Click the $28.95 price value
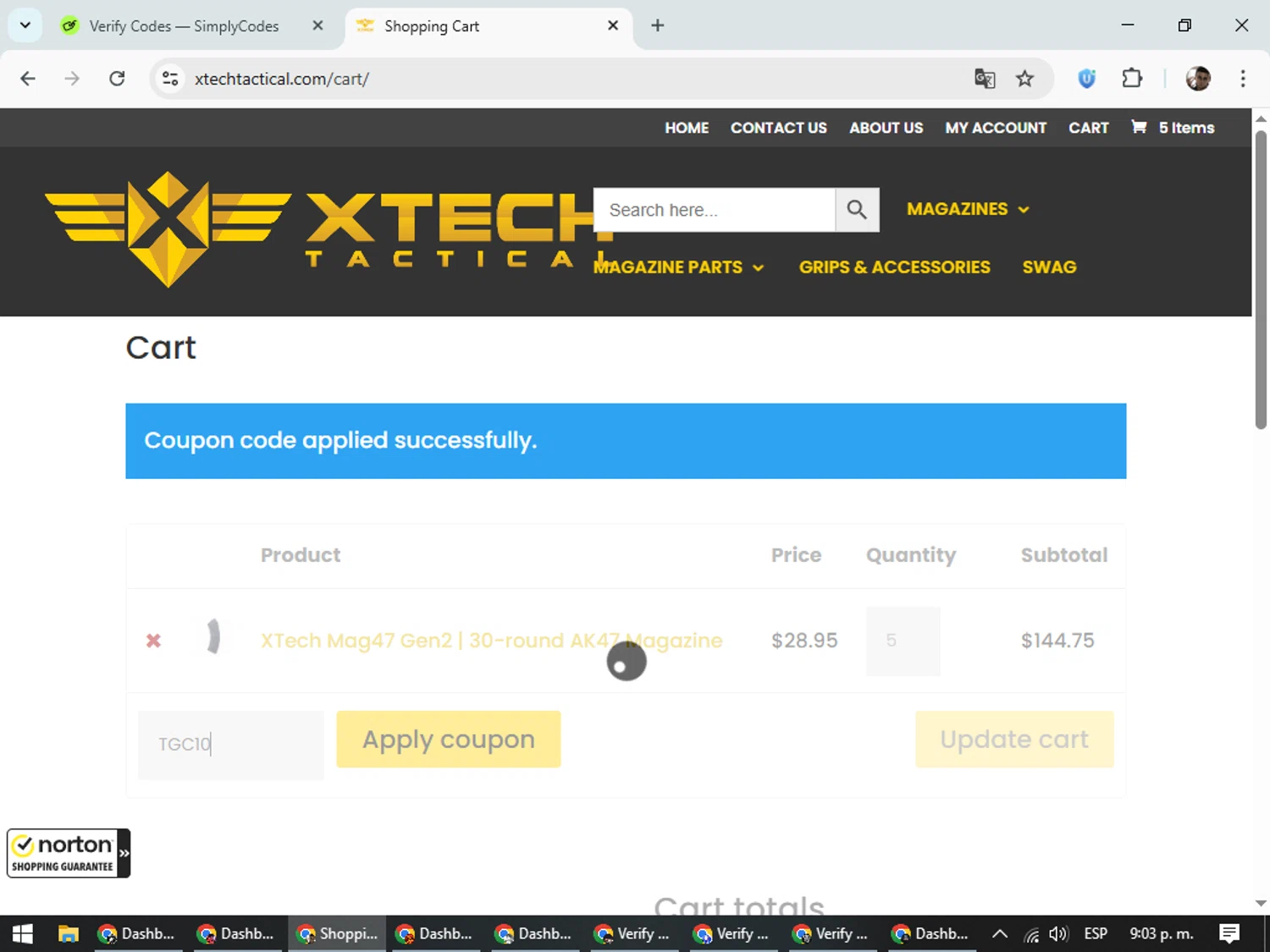1270x952 pixels. click(x=804, y=641)
